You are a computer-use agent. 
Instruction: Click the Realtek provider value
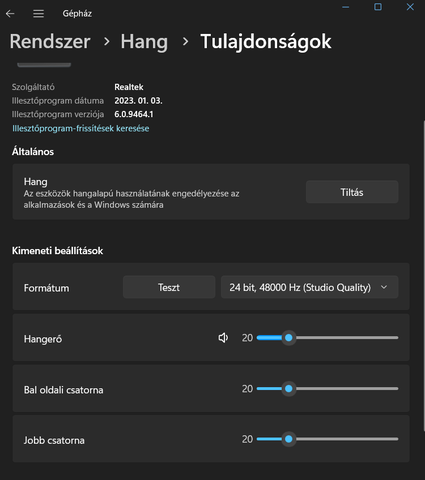(x=129, y=87)
